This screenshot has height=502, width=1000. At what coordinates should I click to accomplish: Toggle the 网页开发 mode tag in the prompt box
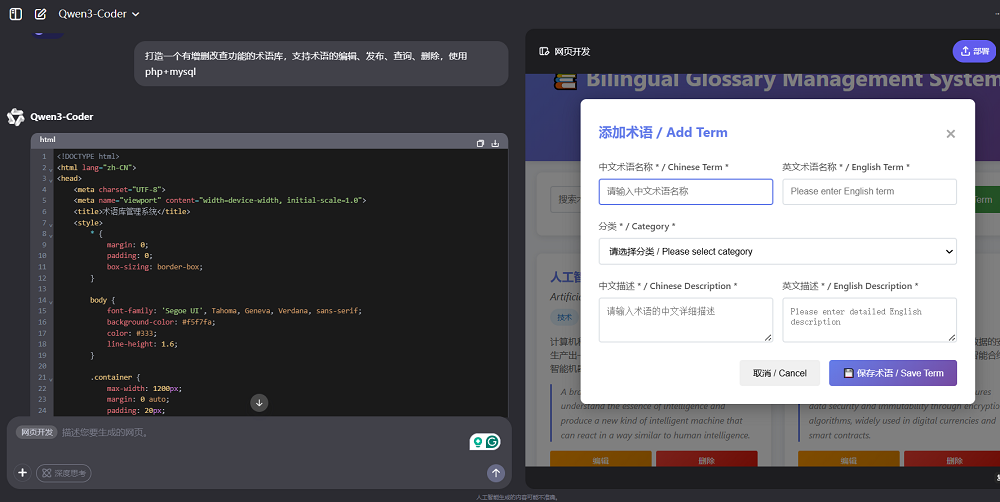pos(37,433)
